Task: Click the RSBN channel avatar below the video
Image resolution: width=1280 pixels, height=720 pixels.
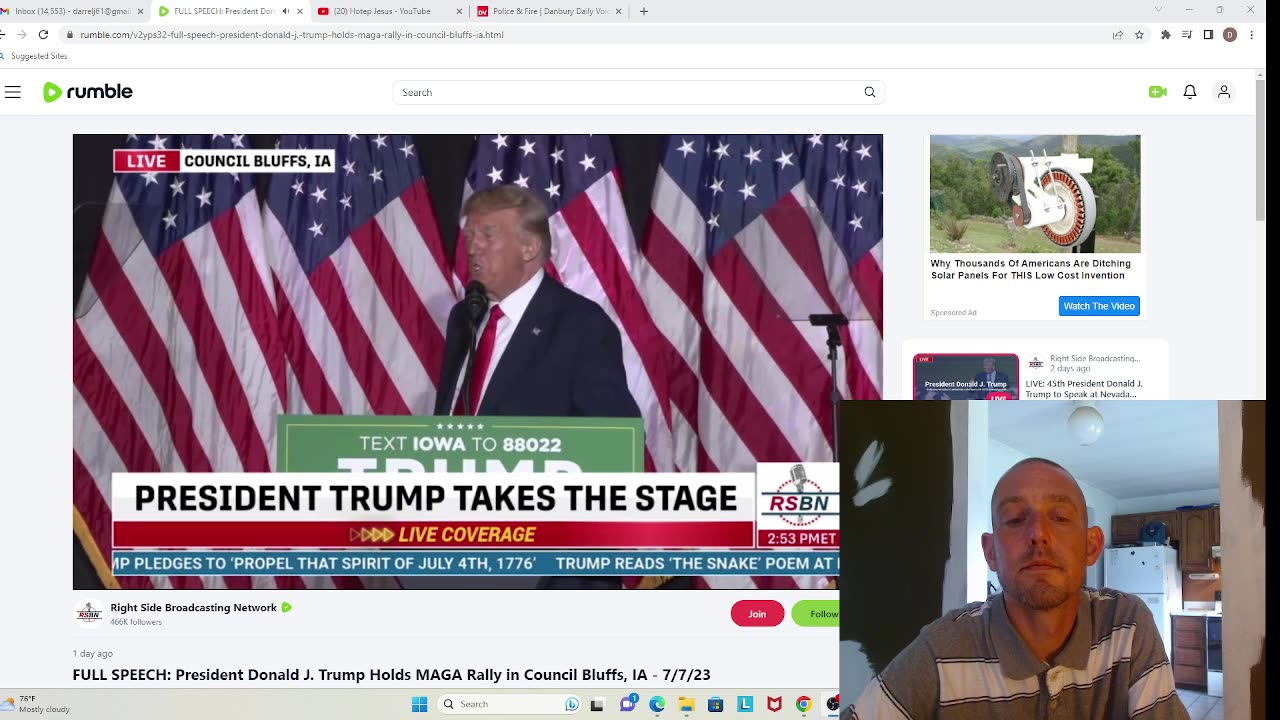Action: (89, 613)
